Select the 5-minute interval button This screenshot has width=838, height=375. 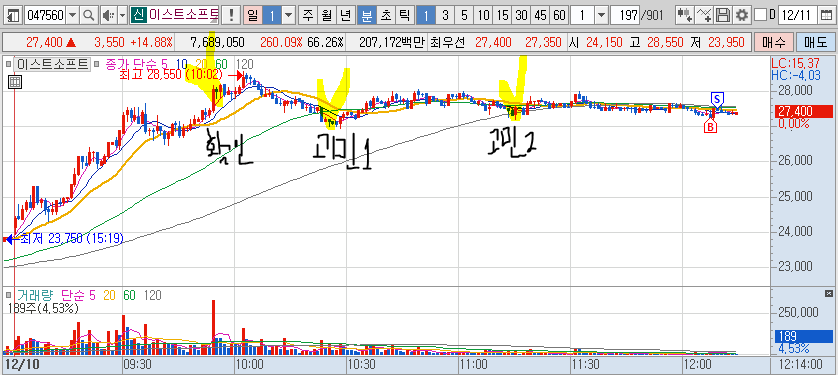[x=464, y=15]
